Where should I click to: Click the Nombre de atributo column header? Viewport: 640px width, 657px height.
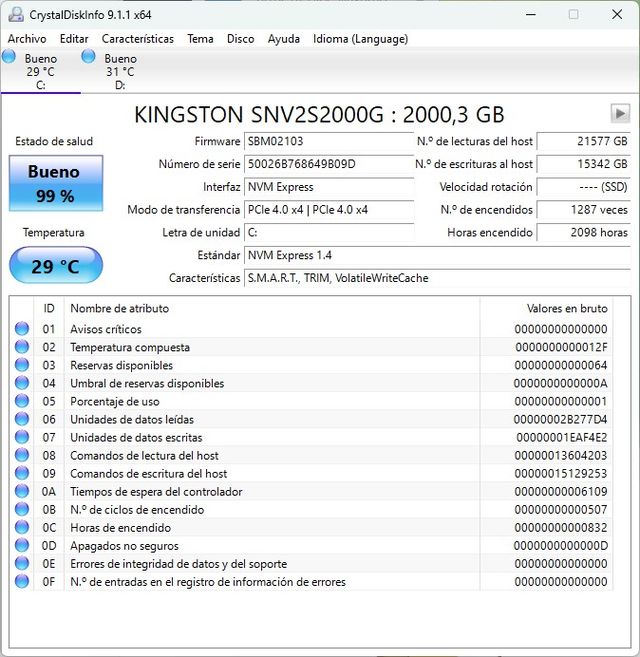(120, 309)
